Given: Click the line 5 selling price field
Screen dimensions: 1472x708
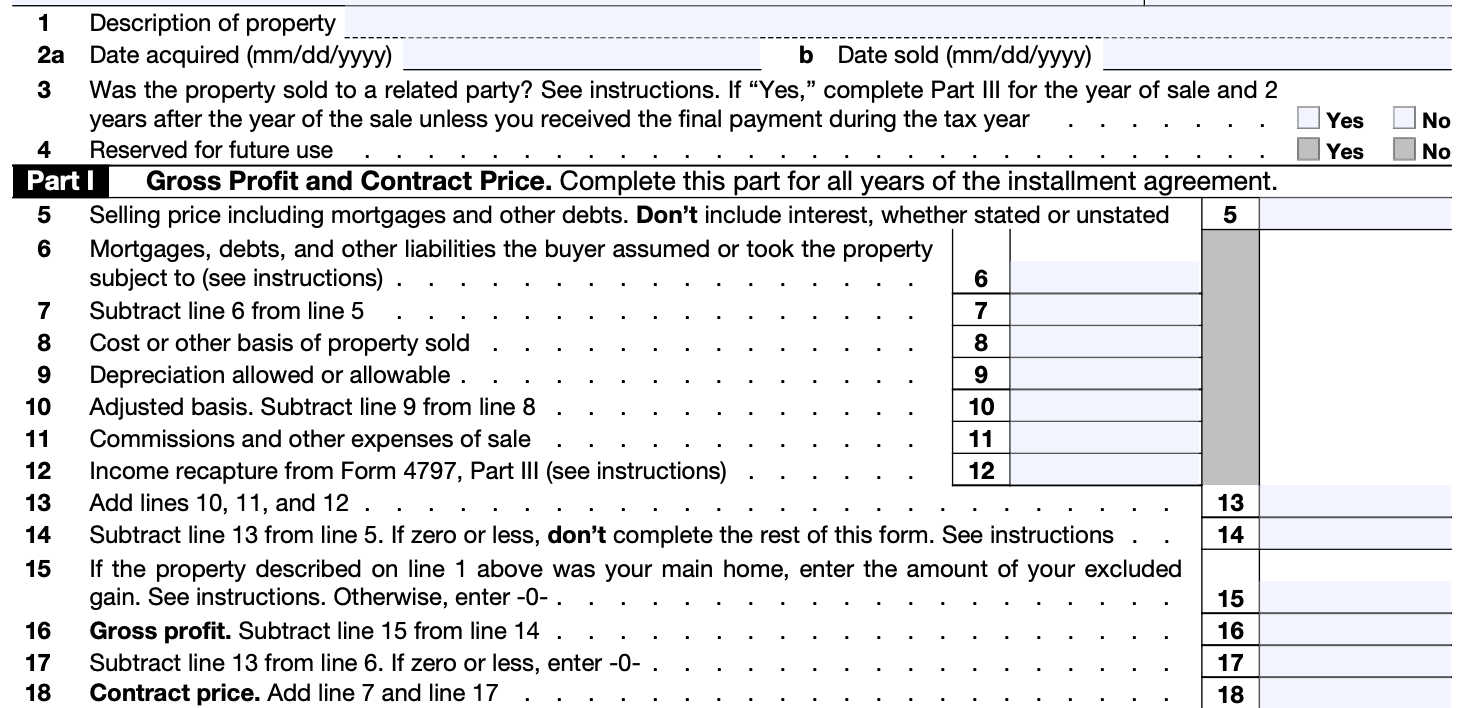Looking at the screenshot, I should [1355, 214].
